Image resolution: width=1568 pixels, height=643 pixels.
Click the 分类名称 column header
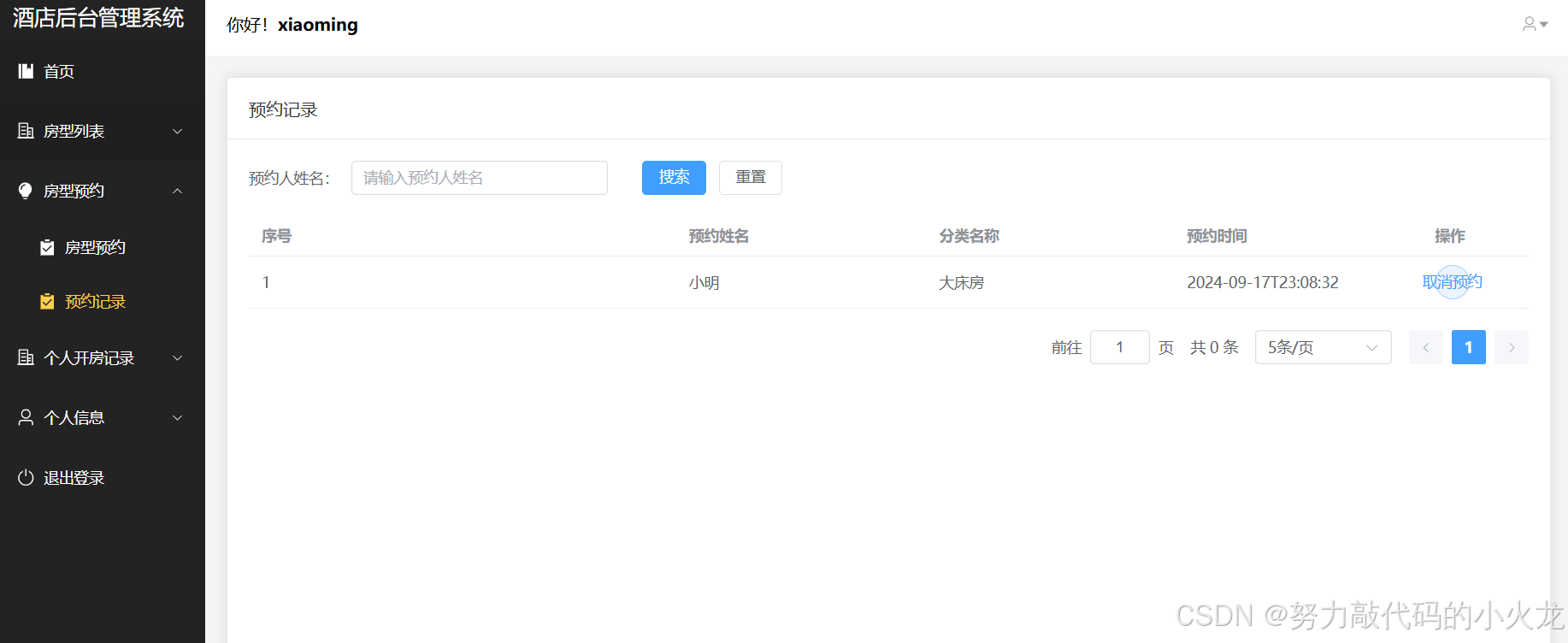click(x=969, y=236)
